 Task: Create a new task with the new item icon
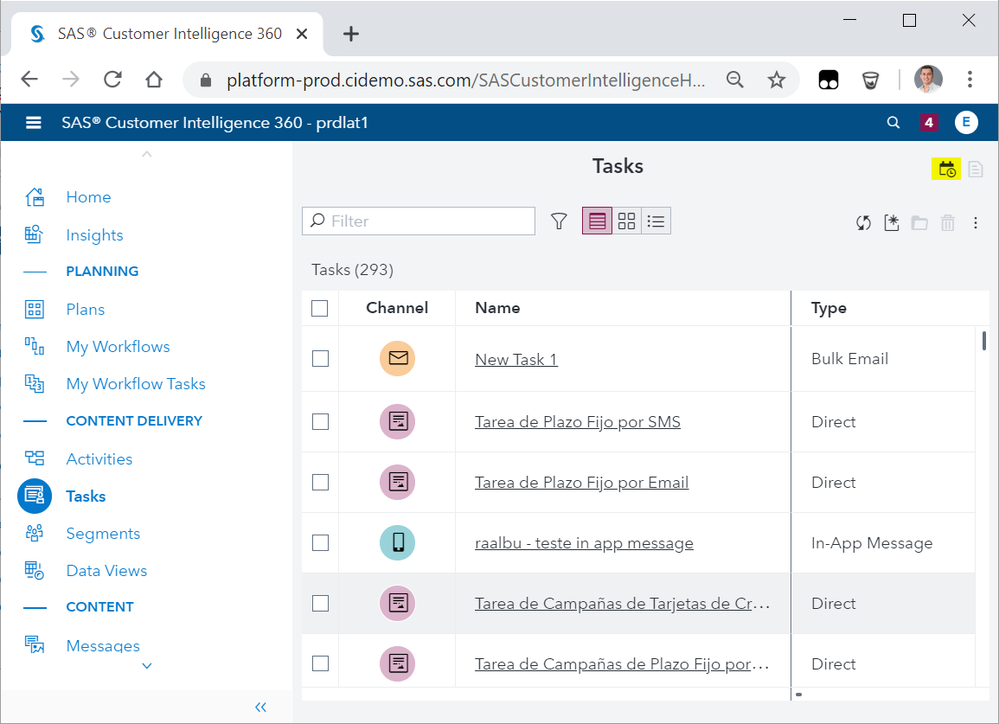(892, 223)
